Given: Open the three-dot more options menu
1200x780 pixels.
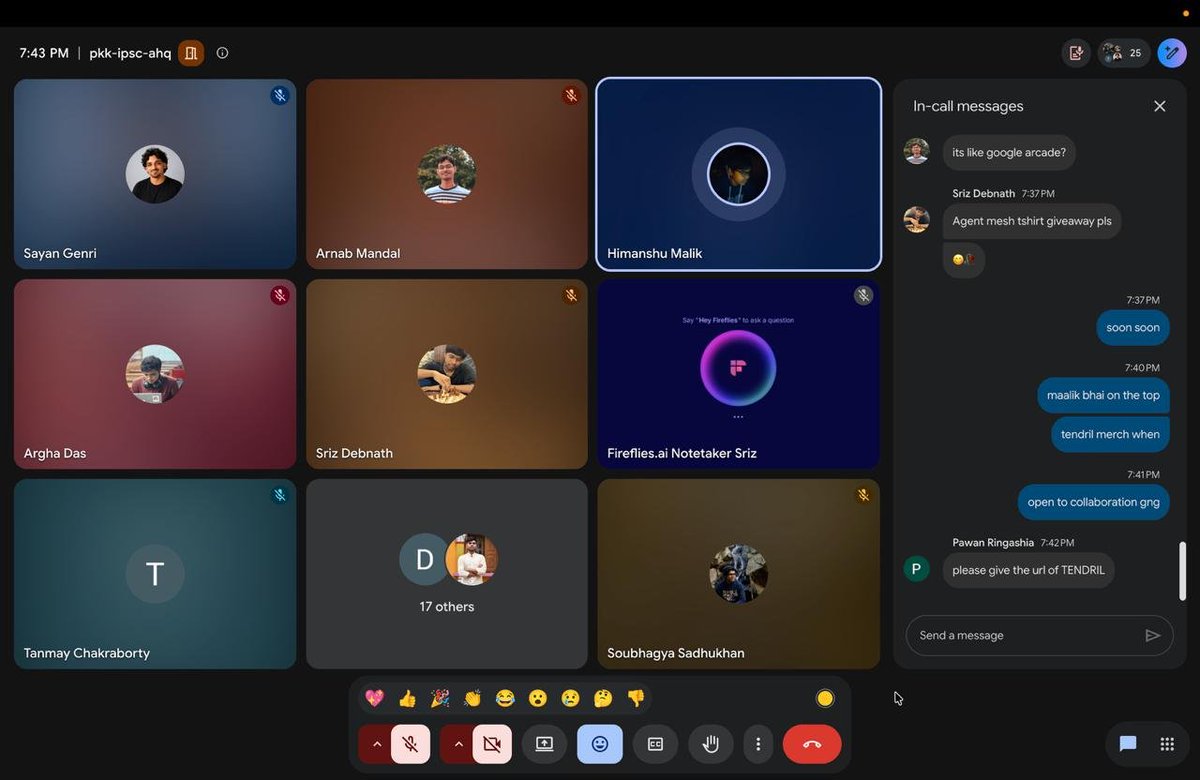Looking at the screenshot, I should [x=758, y=744].
